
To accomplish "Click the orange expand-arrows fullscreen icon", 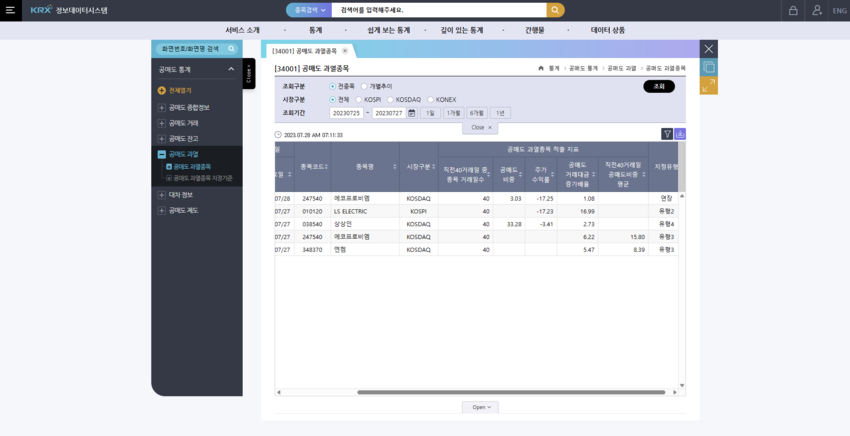I will tap(709, 86).
